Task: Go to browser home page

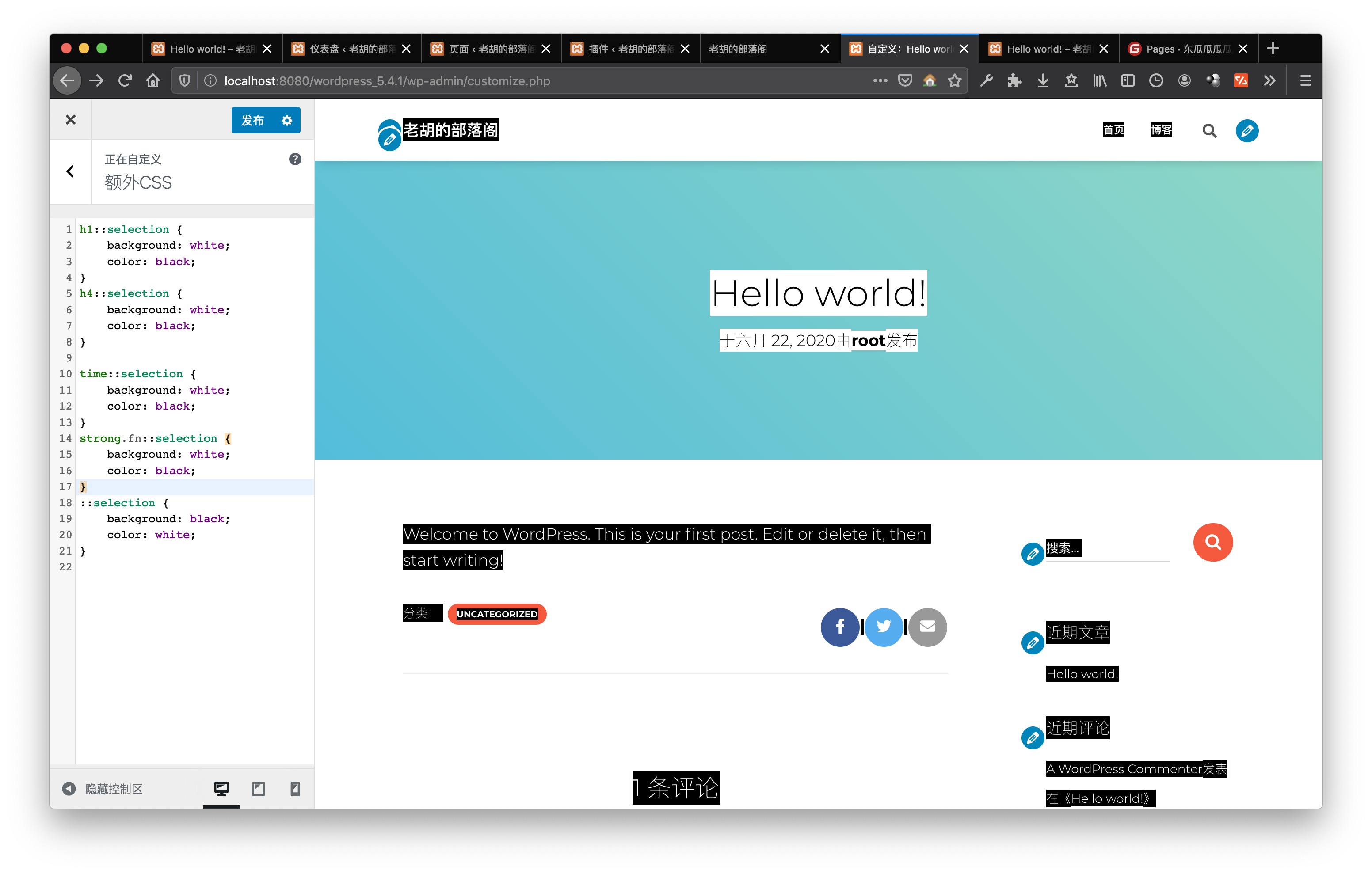Action: (152, 81)
